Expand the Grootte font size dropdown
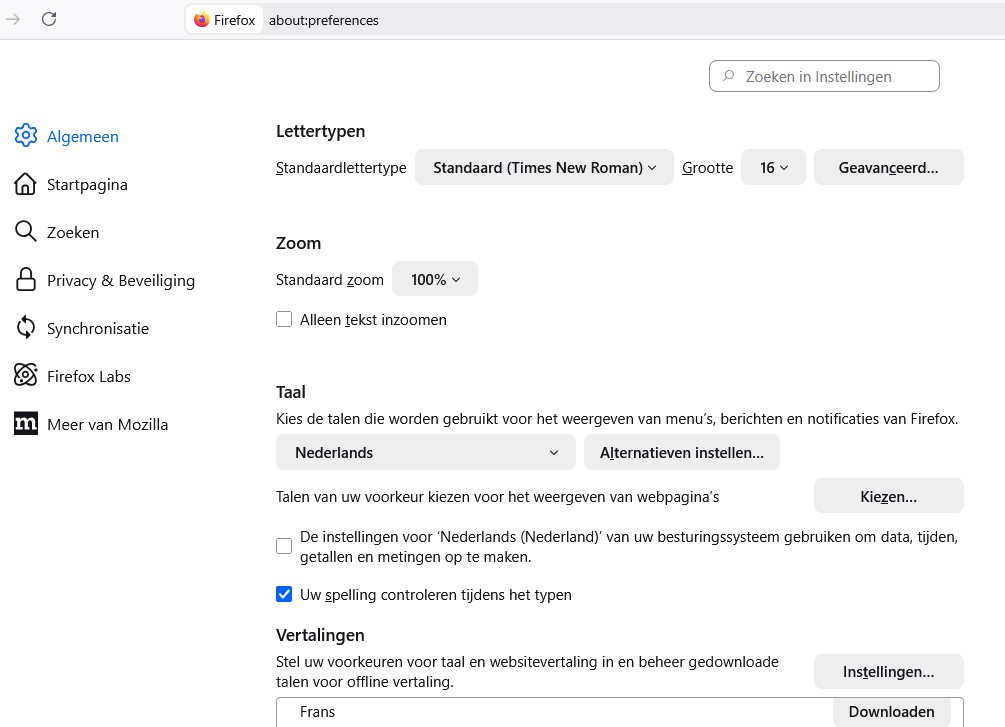1005x727 pixels. coord(773,168)
